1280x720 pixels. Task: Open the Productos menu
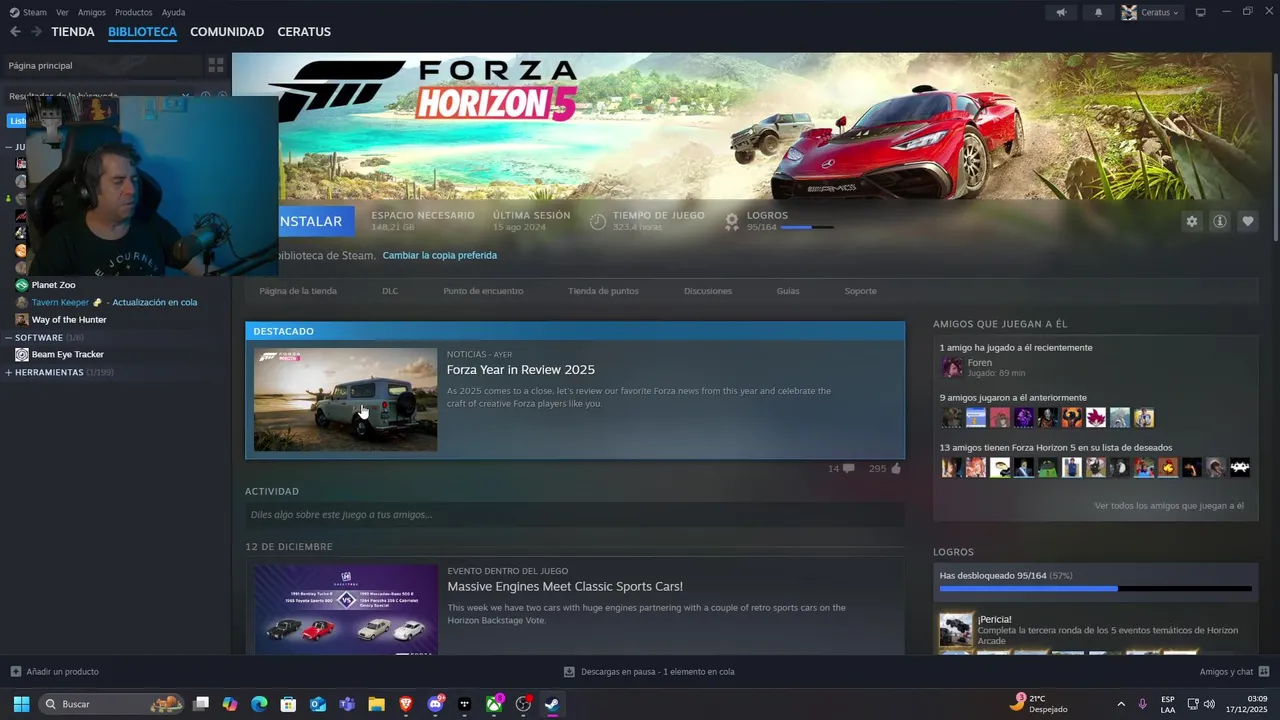[x=134, y=13]
